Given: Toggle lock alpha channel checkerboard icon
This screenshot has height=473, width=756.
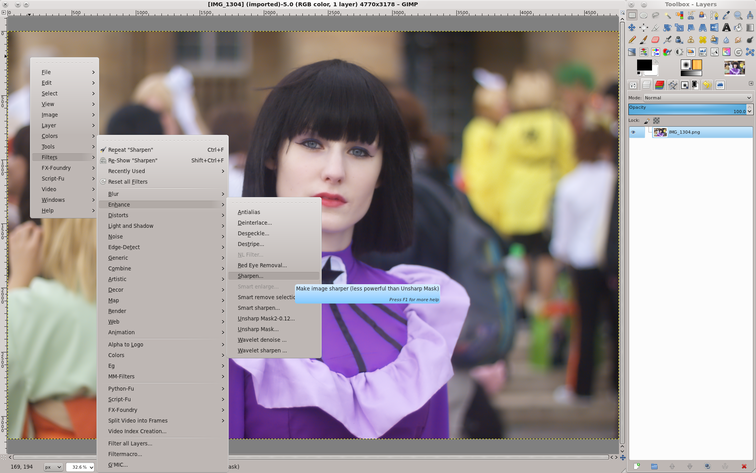Looking at the screenshot, I should (x=656, y=120).
